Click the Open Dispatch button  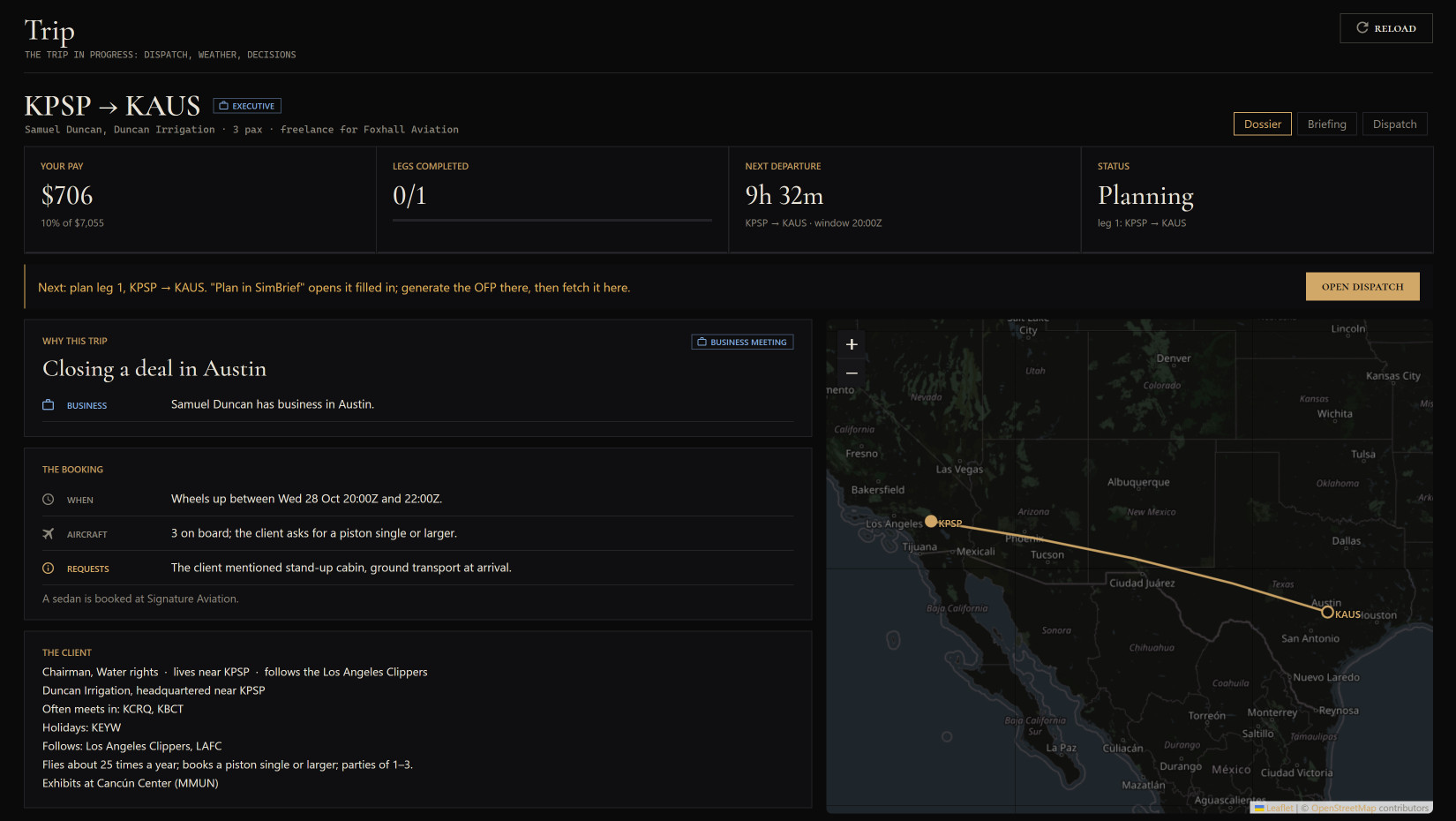tap(1362, 287)
